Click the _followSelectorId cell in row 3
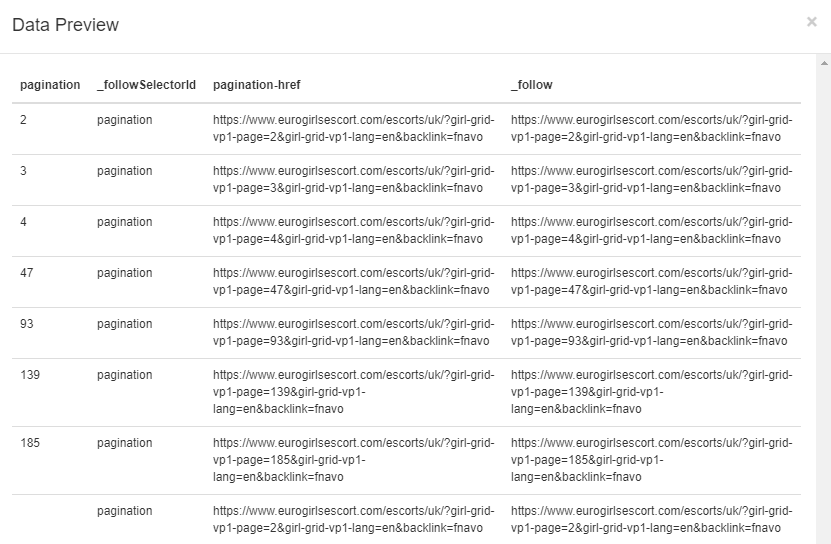The height and width of the screenshot is (544, 831). coord(125,222)
